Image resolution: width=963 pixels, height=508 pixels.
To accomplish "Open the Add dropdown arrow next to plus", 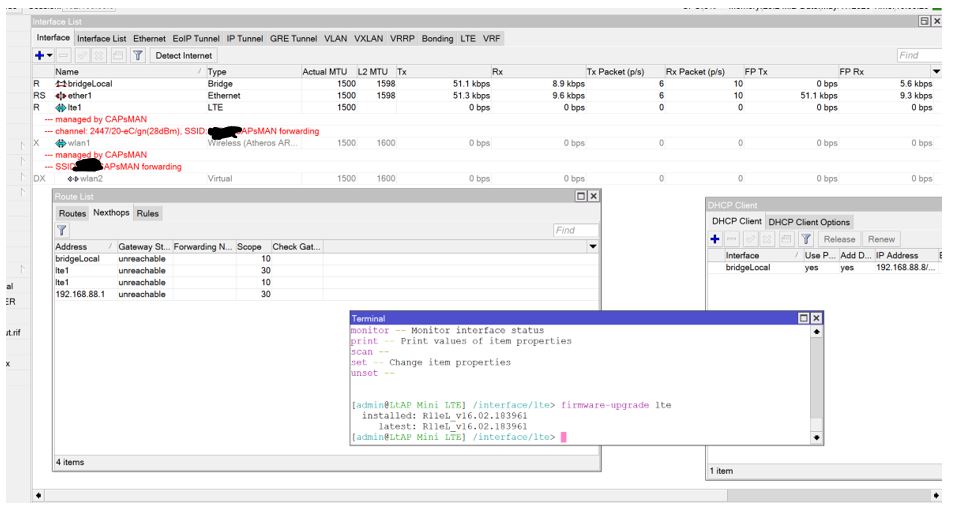I will (49, 56).
